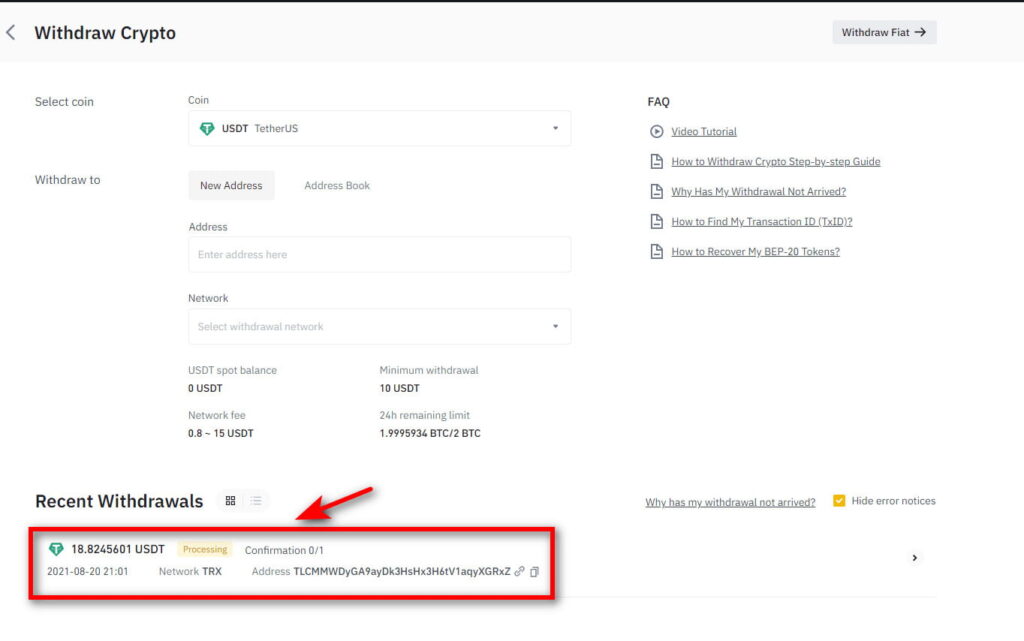
Task: Click the Video Tutorial play icon
Action: [656, 131]
